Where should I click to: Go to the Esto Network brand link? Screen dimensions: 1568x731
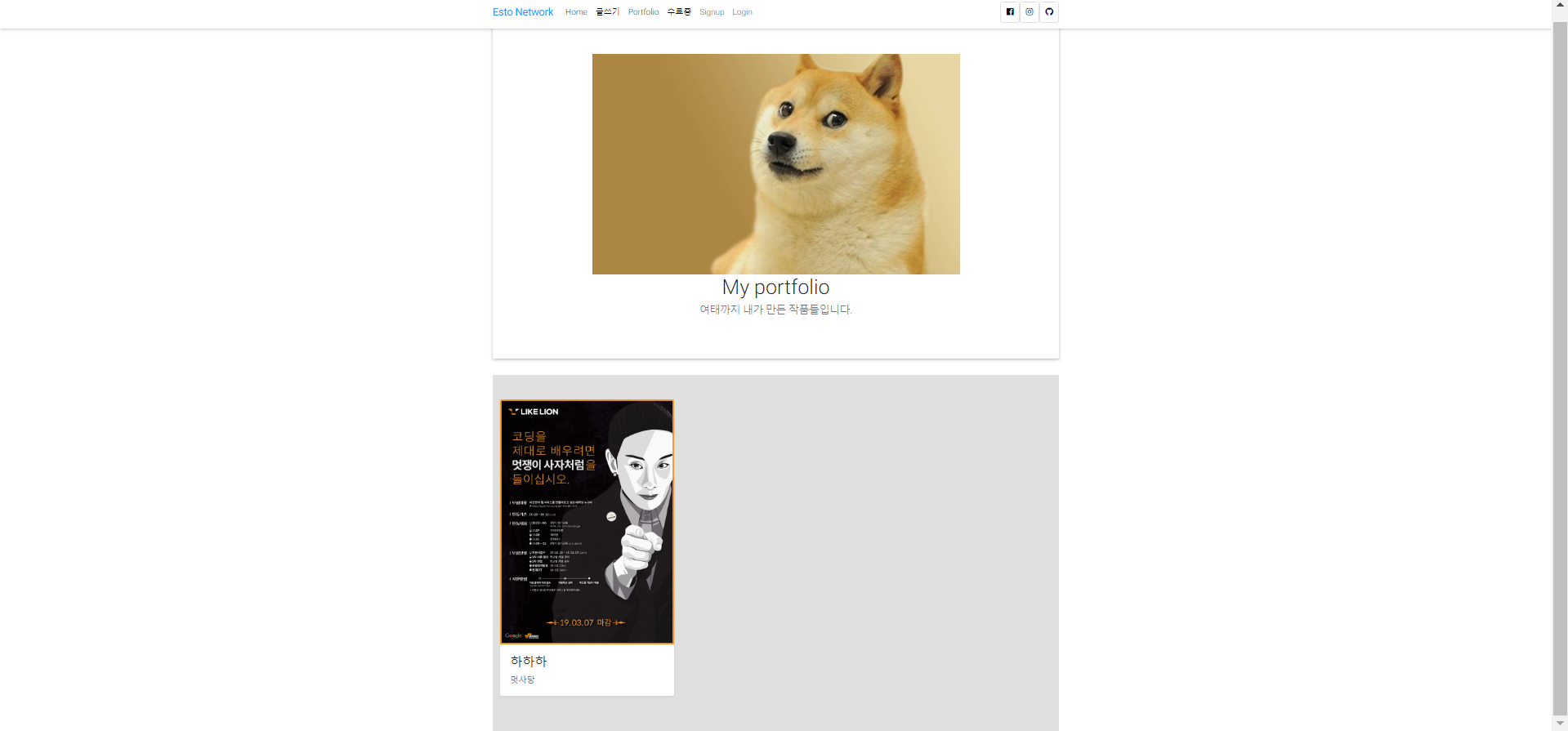(x=523, y=12)
